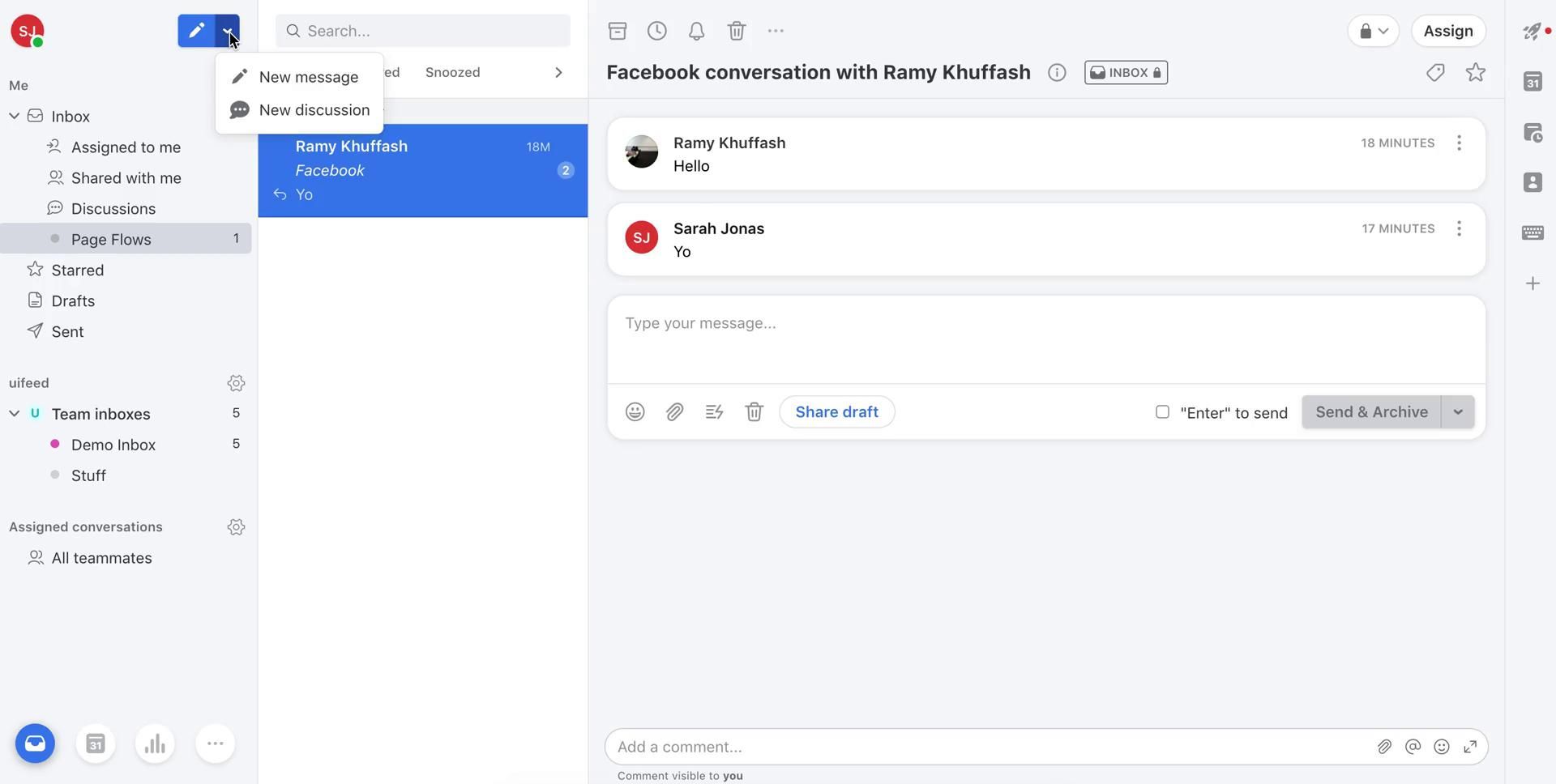The width and height of the screenshot is (1556, 784).
Task: Add a tag with the tag icon
Action: coord(1435,73)
